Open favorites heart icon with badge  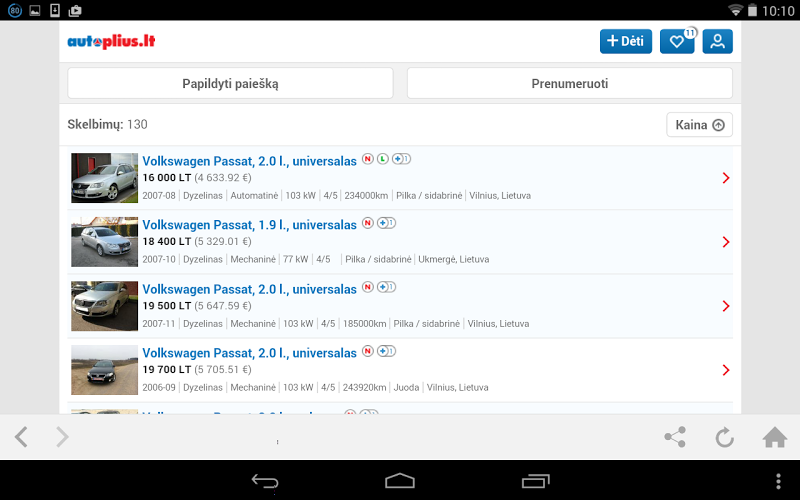coord(677,41)
